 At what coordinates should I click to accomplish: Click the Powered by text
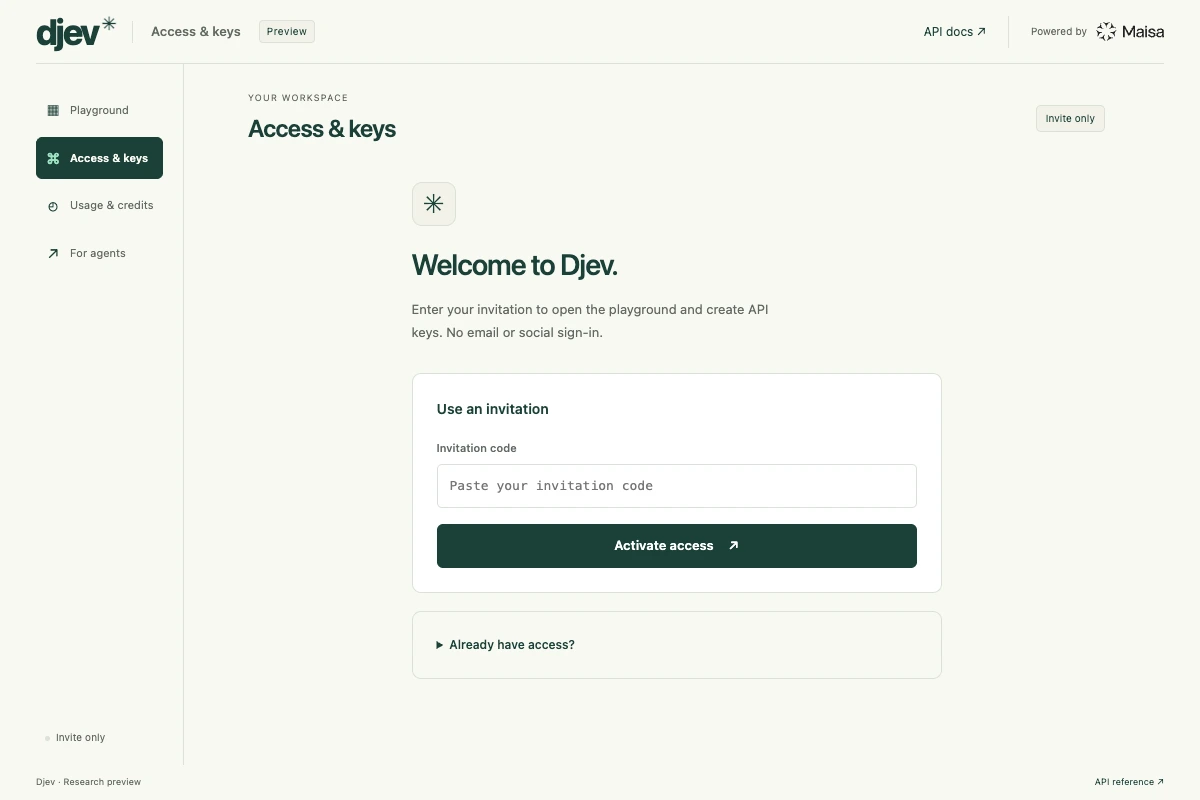coord(1059,32)
